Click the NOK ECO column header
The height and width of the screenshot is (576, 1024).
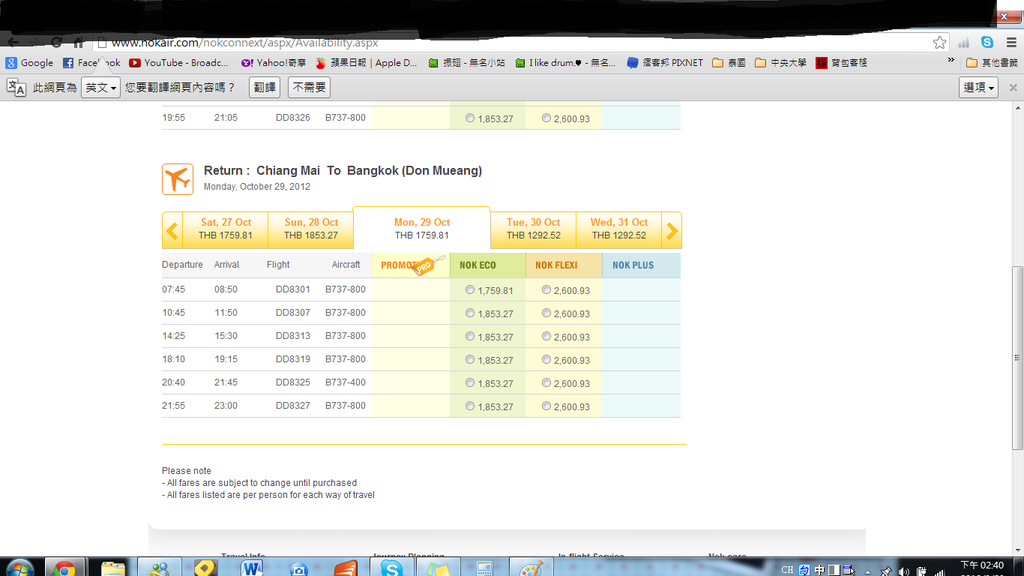coord(487,265)
